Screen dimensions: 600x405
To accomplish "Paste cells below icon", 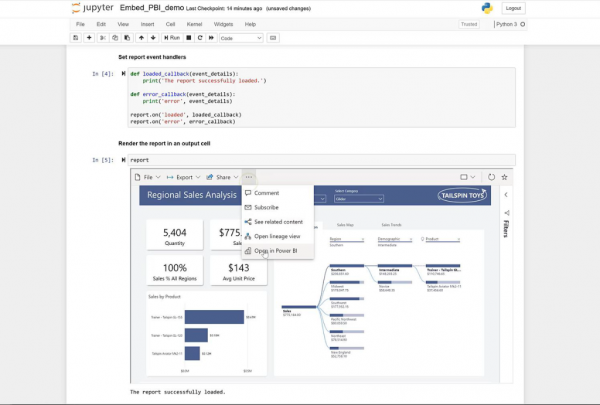I will click(x=127, y=38).
